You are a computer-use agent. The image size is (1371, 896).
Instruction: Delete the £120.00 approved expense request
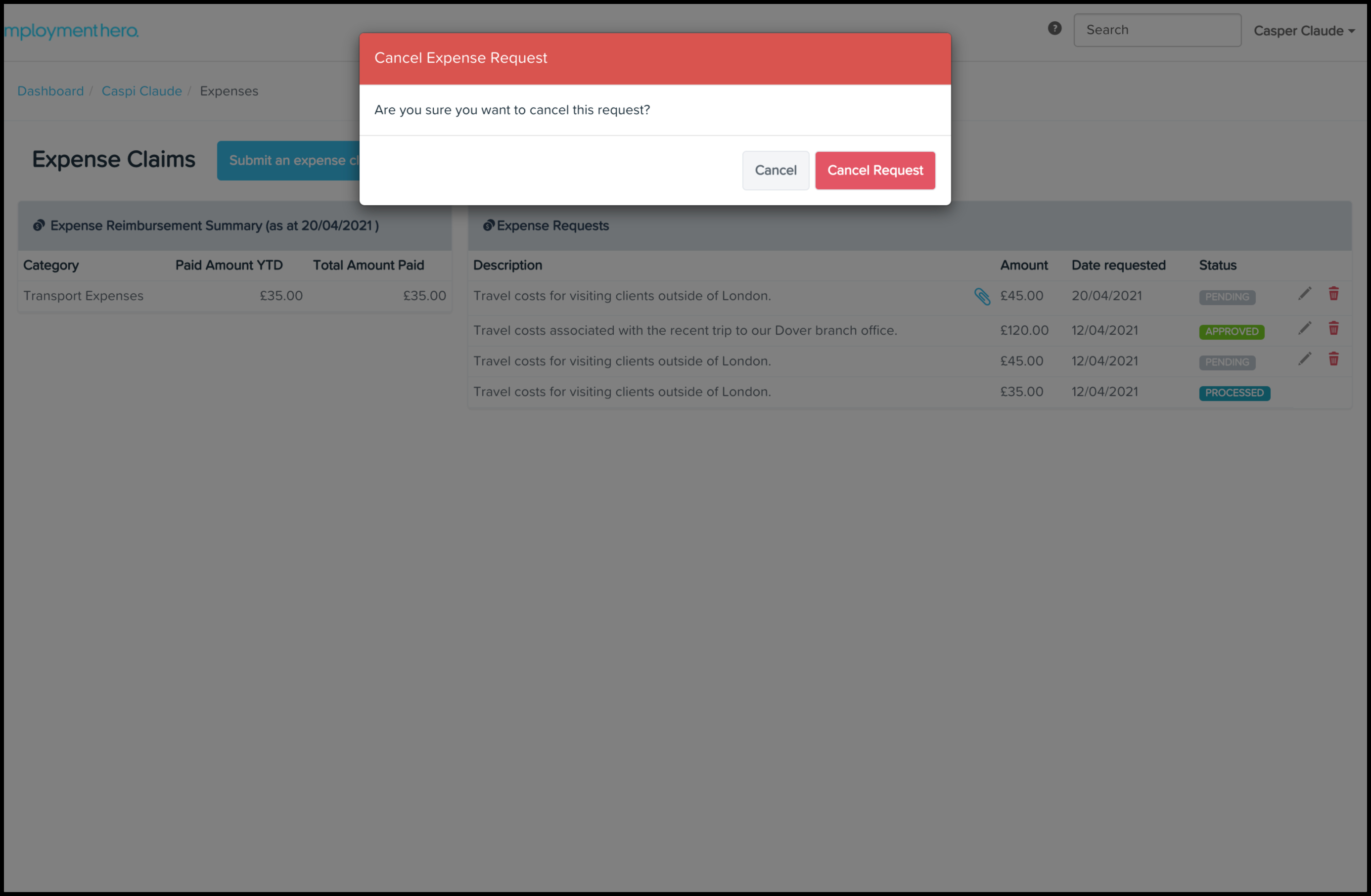[x=1333, y=328]
